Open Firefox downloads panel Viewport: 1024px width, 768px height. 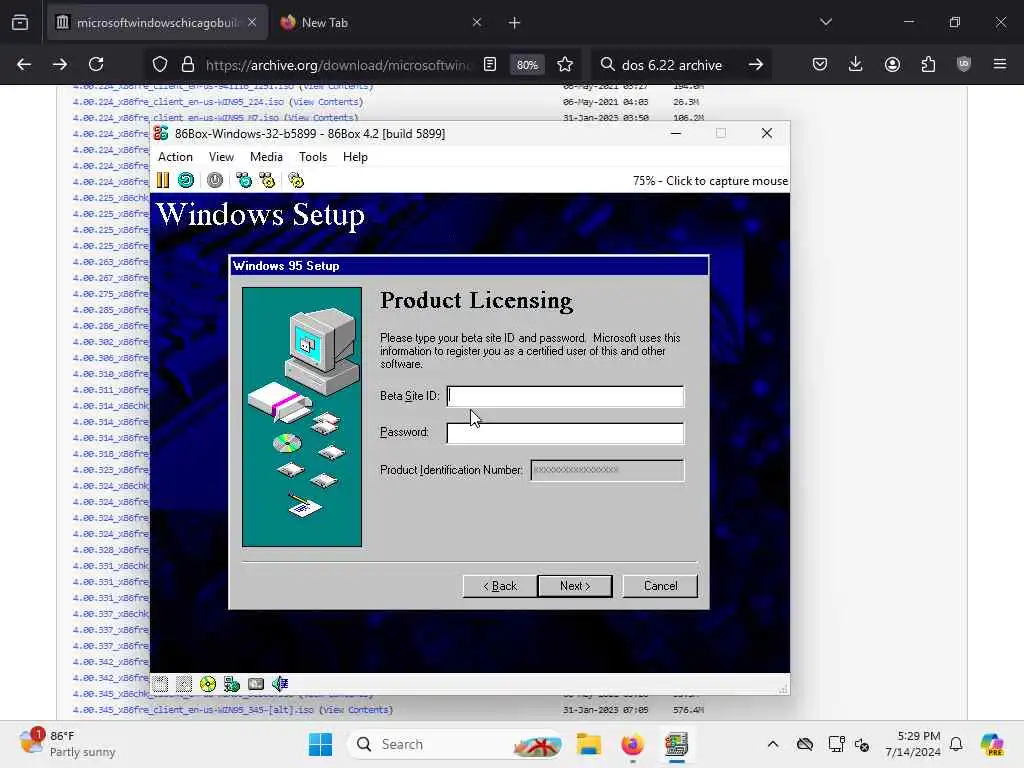point(856,64)
